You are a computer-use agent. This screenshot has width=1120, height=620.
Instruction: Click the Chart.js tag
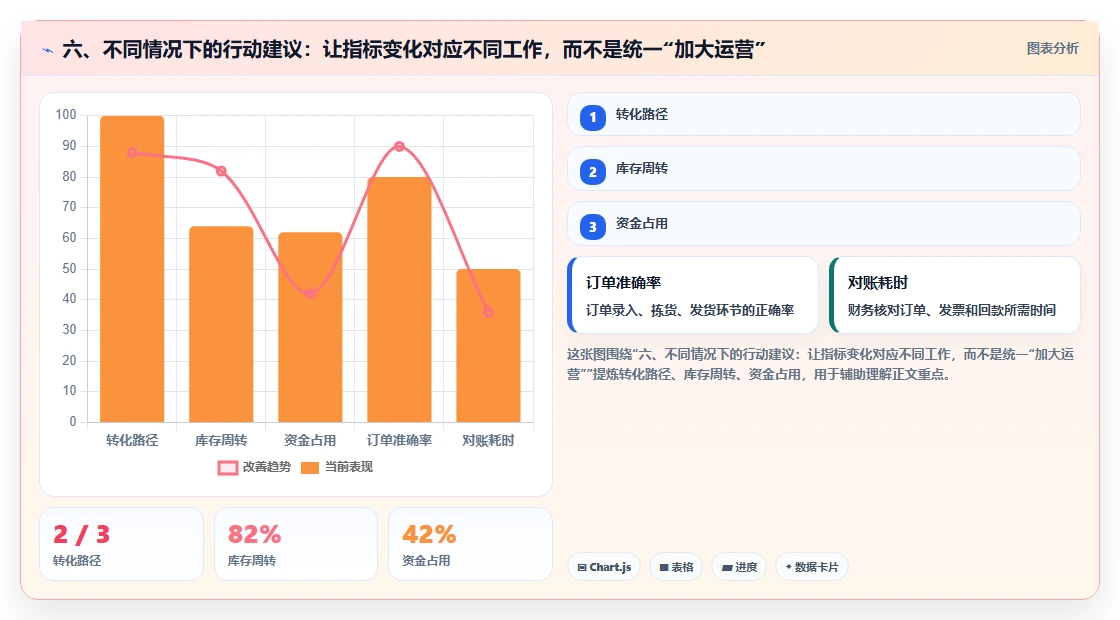pyautogui.click(x=604, y=567)
